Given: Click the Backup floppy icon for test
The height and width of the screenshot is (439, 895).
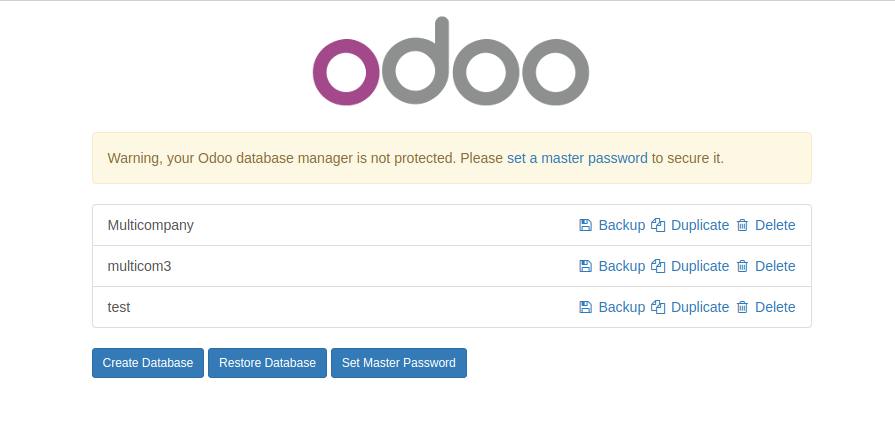Looking at the screenshot, I should click(x=586, y=307).
